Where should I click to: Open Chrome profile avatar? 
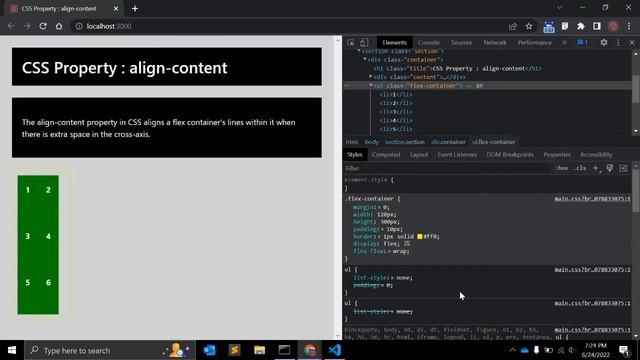(613, 26)
